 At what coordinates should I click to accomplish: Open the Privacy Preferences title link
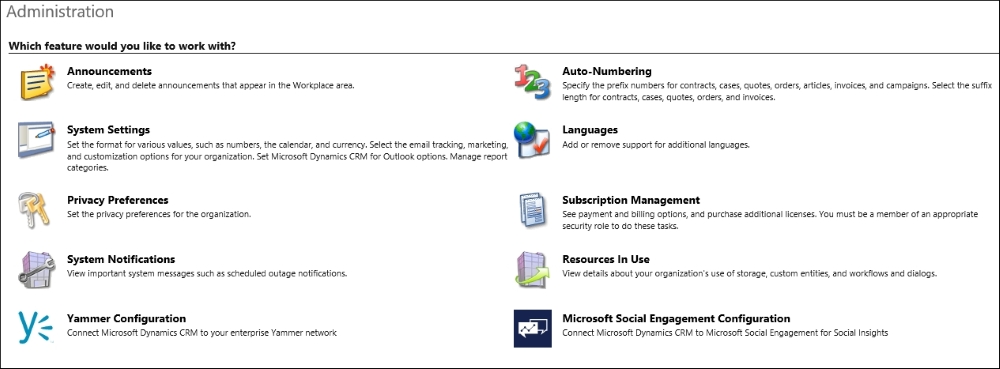tap(118, 200)
